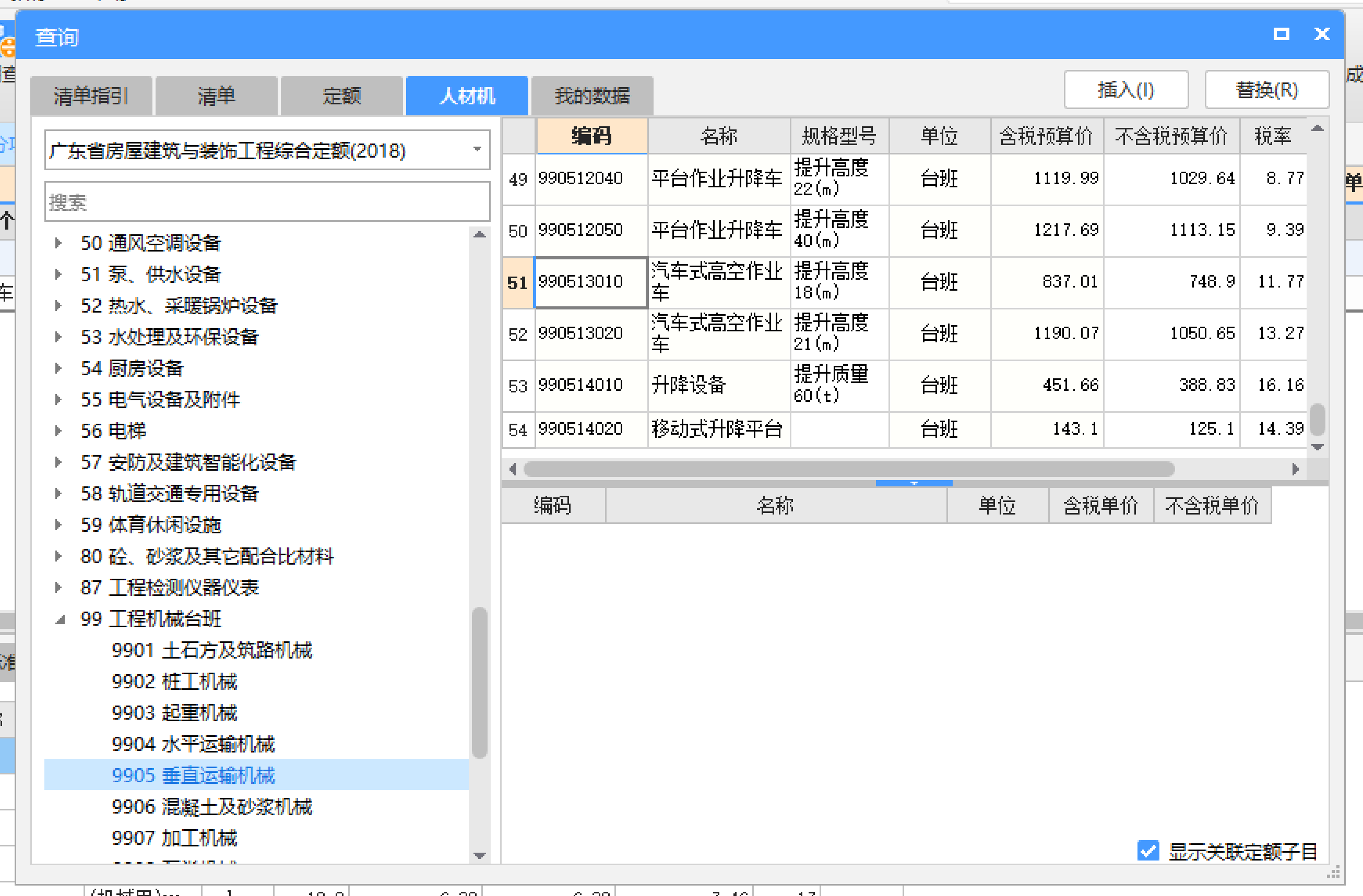
Task: Expand the 59 体育休闲设施 node
Action: pyautogui.click(x=58, y=524)
